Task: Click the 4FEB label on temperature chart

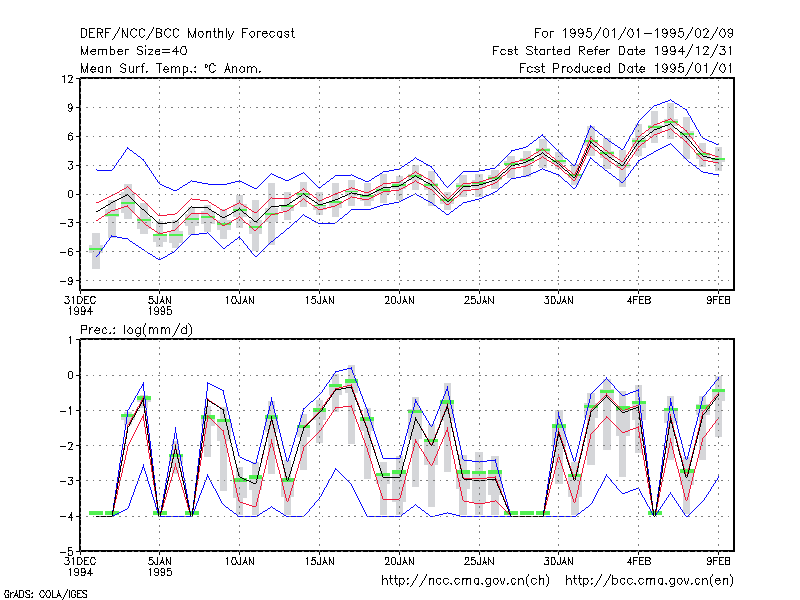Action: (639, 301)
